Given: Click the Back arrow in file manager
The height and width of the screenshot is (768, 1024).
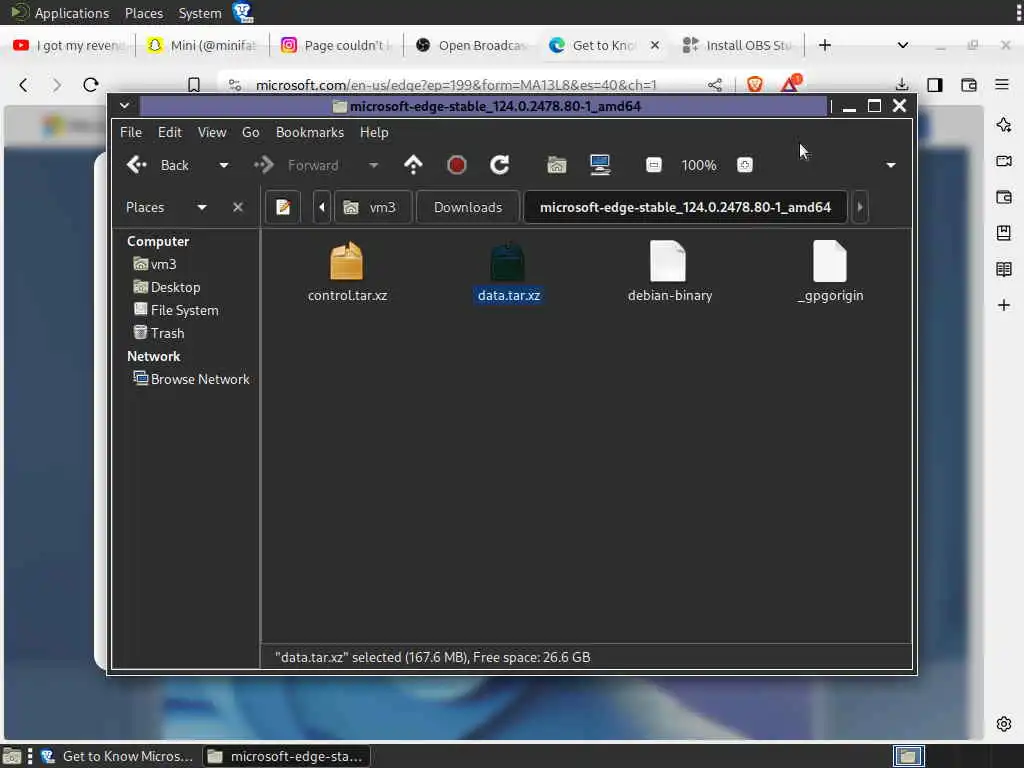Looking at the screenshot, I should [x=137, y=165].
